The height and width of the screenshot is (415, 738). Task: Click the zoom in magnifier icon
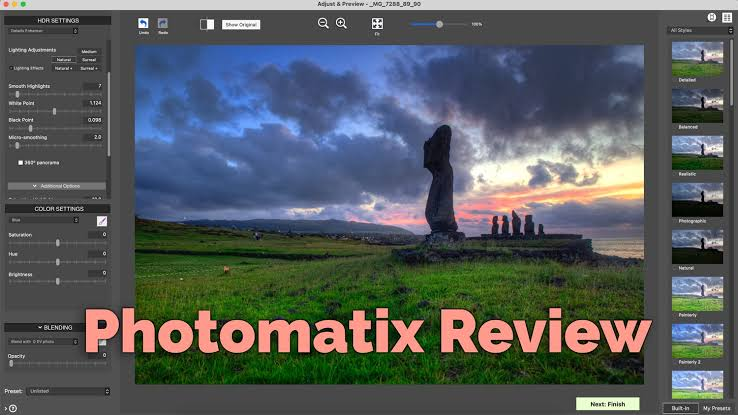[341, 23]
